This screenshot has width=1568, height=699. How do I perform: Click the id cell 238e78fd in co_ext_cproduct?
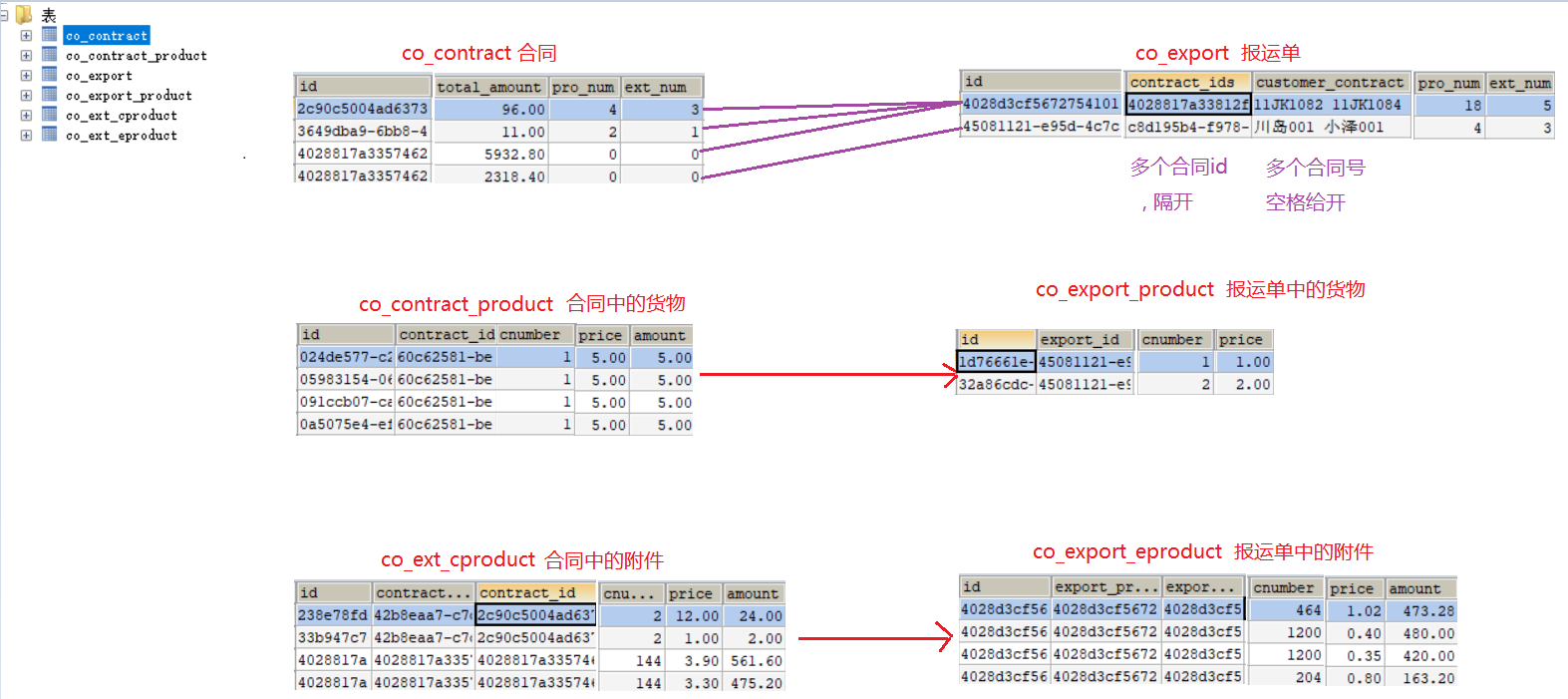tap(333, 615)
